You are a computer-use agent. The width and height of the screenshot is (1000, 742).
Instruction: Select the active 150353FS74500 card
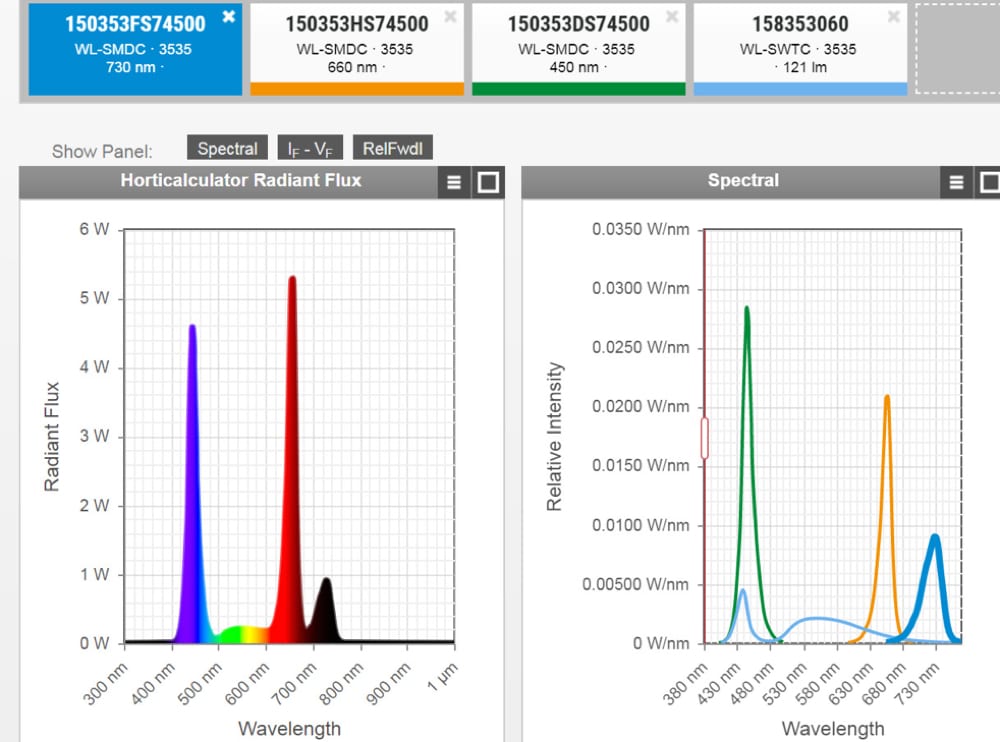(x=135, y=45)
